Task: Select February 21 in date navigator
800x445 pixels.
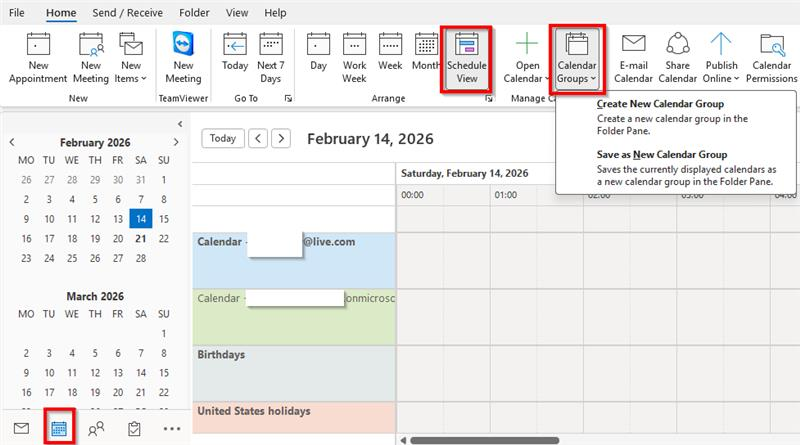Action: 141,238
